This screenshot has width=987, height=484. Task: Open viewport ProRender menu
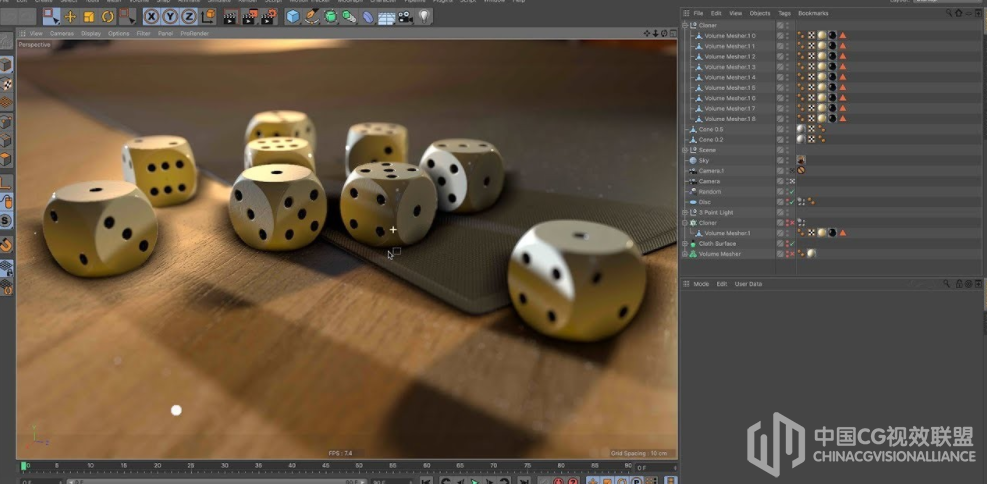pyautogui.click(x=195, y=33)
